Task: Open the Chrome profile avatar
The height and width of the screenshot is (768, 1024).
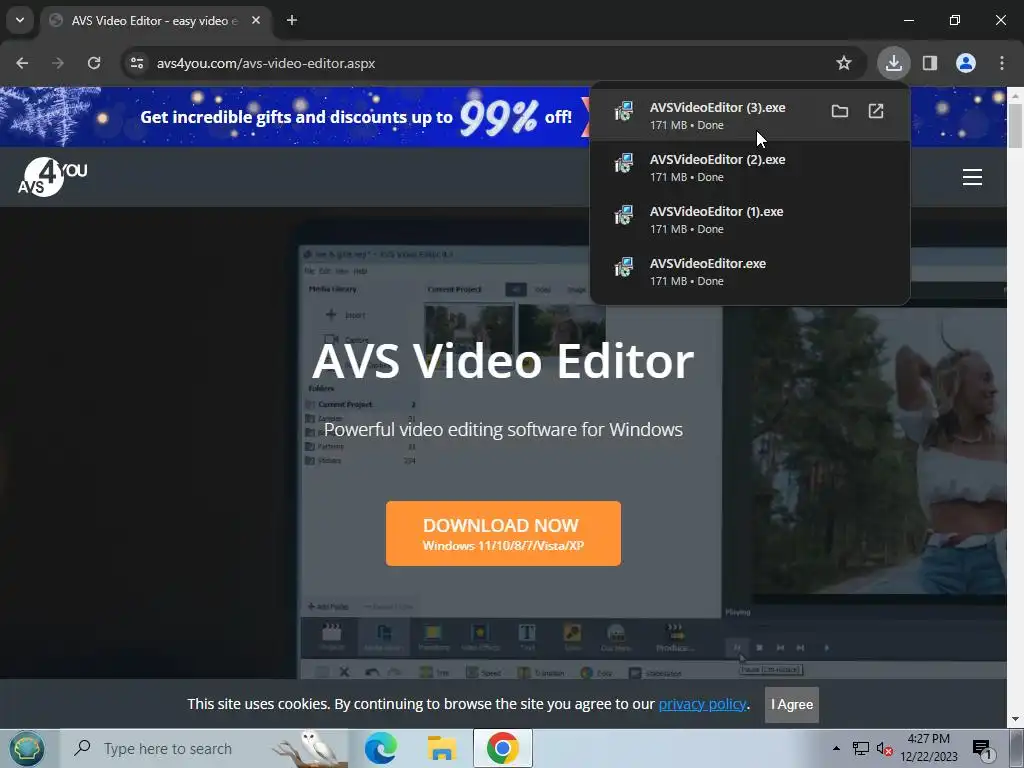Action: point(966,63)
